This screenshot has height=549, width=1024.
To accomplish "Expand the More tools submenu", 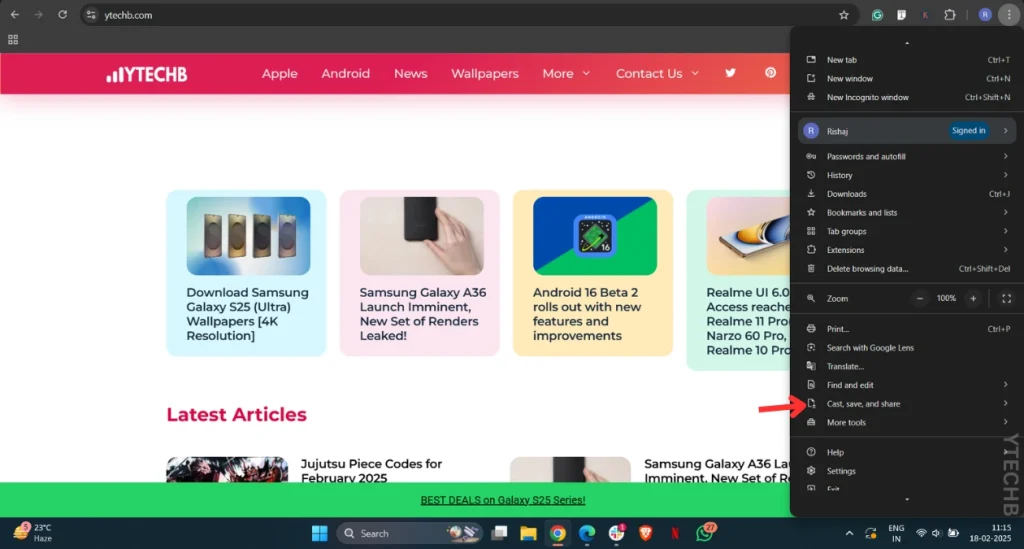I will click(x=908, y=422).
